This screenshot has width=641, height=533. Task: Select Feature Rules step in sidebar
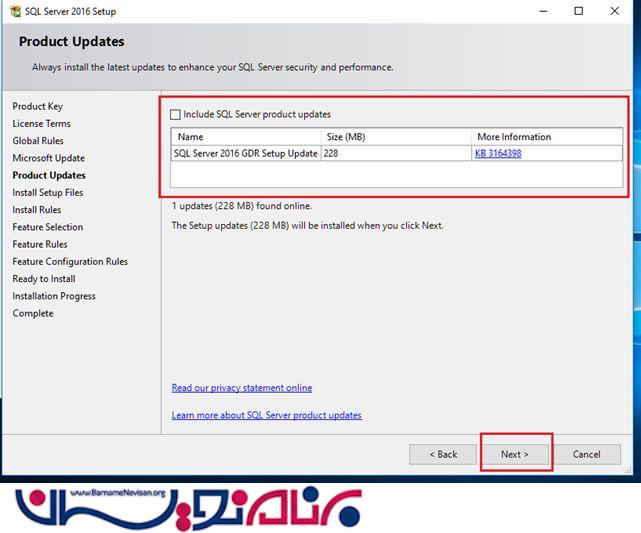[40, 244]
